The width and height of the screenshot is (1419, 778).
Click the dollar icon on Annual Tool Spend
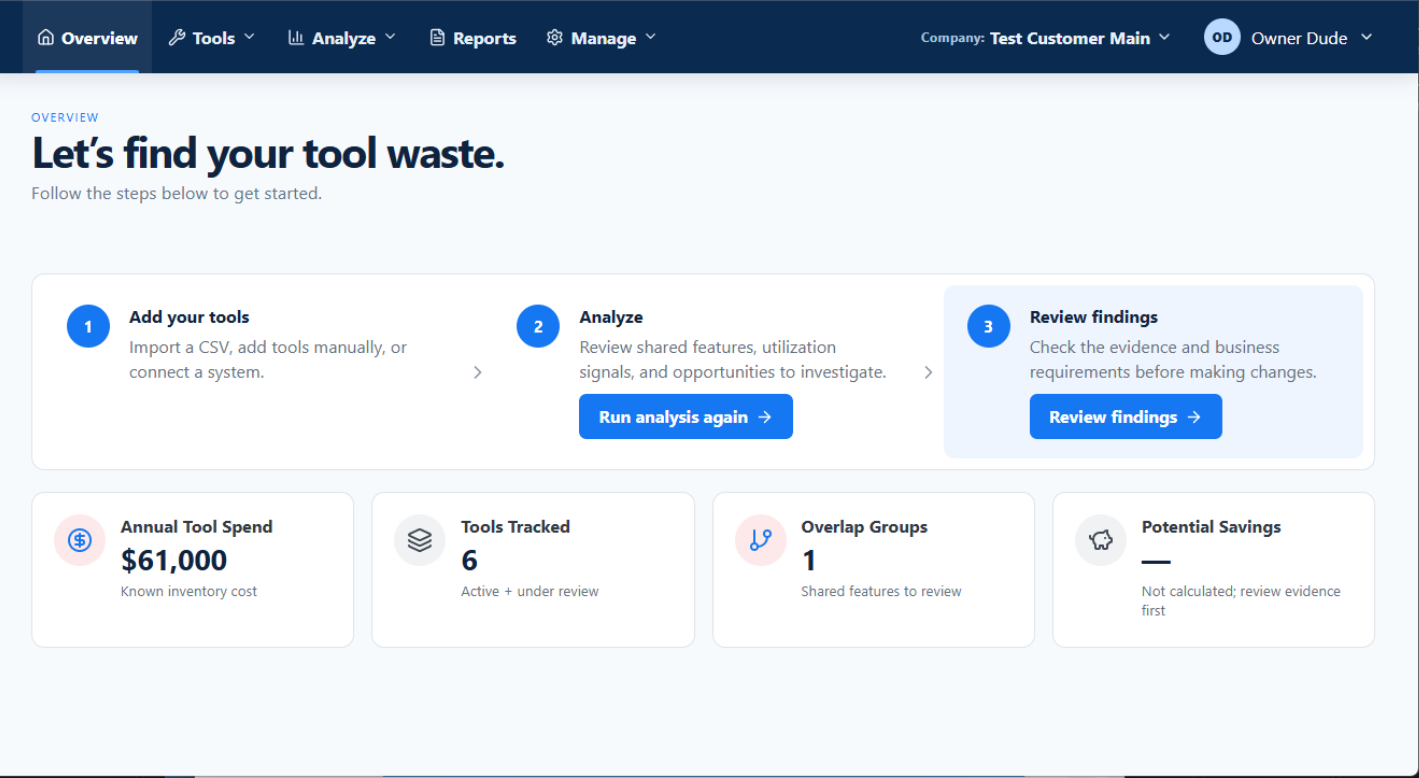(x=80, y=540)
